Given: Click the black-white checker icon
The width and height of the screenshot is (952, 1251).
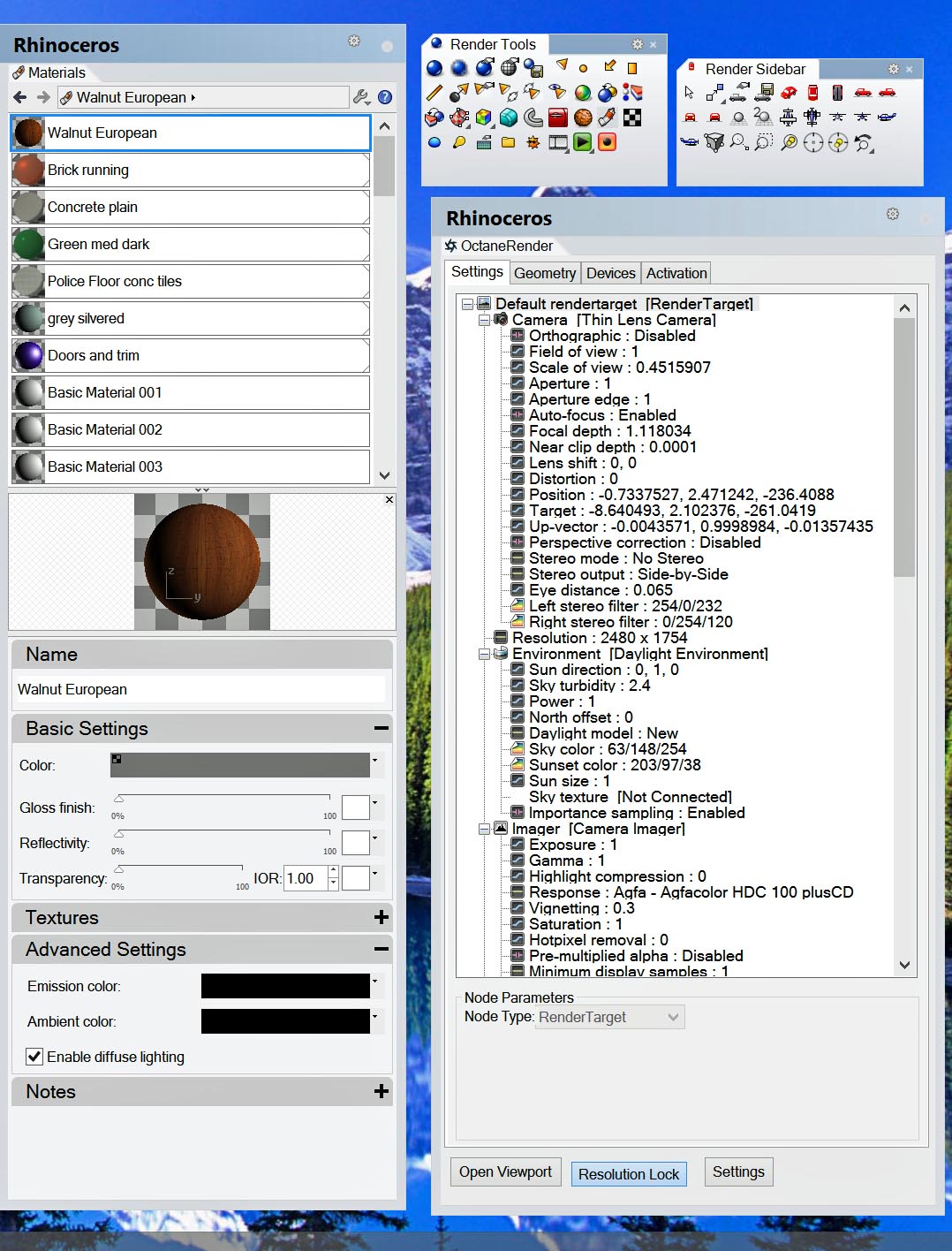Looking at the screenshot, I should point(632,117).
